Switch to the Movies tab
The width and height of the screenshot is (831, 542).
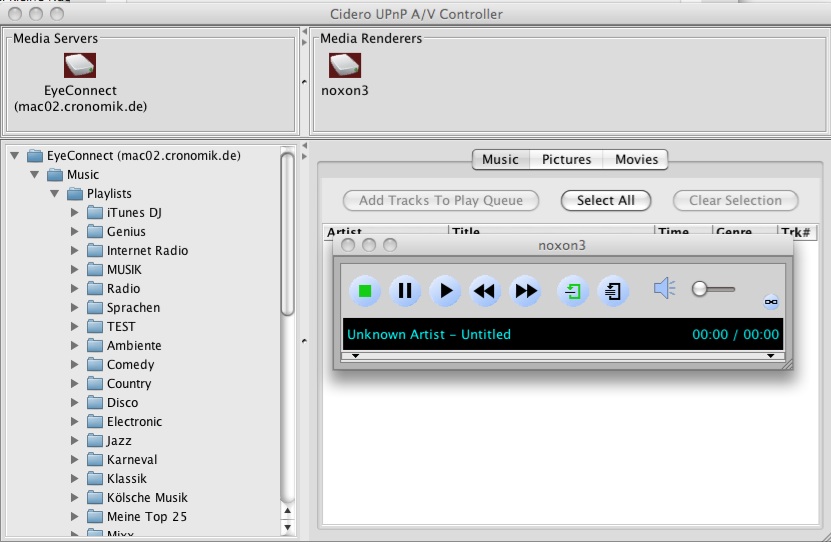pyautogui.click(x=636, y=159)
